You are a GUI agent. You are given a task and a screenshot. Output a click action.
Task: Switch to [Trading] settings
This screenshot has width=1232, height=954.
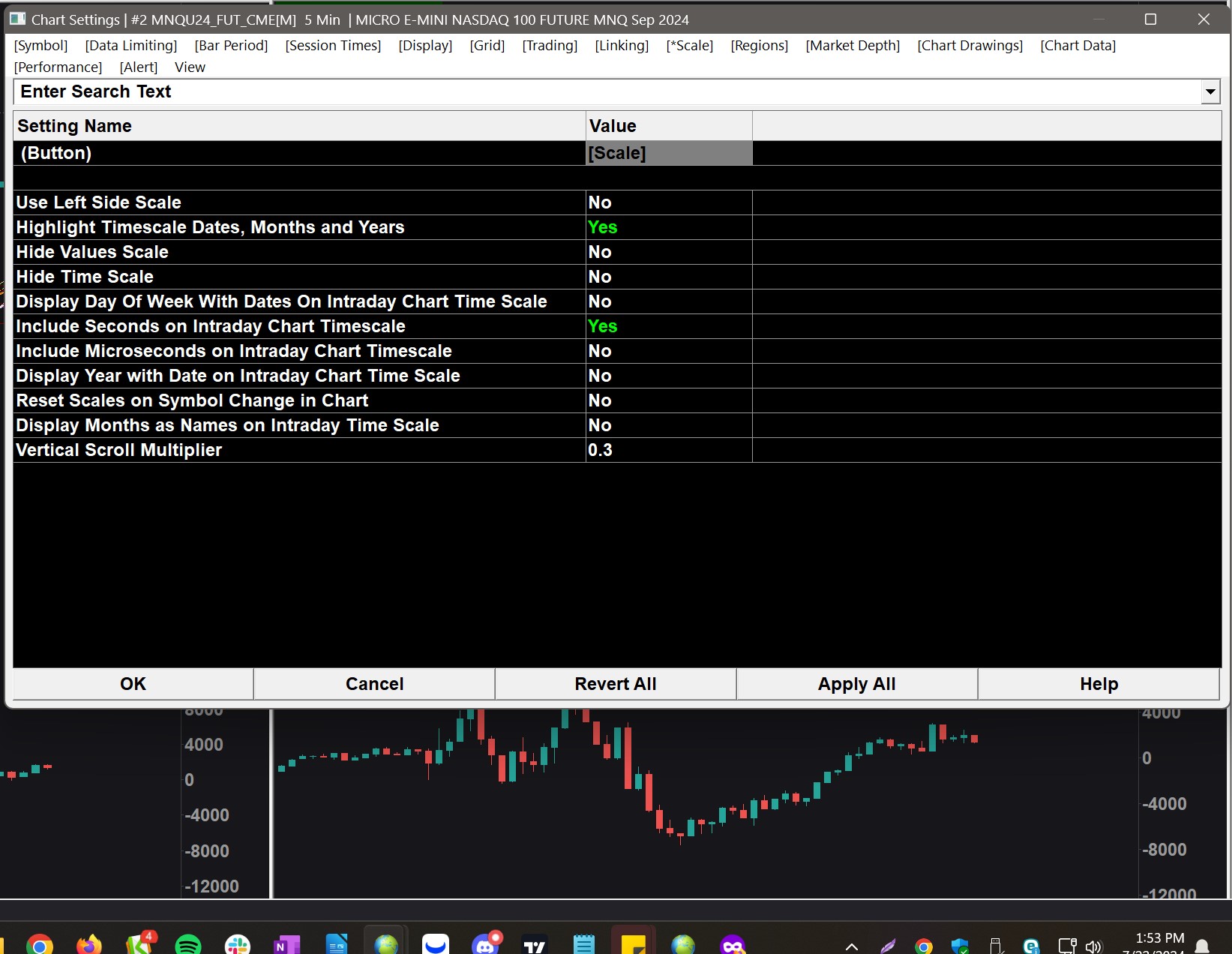pyautogui.click(x=550, y=46)
